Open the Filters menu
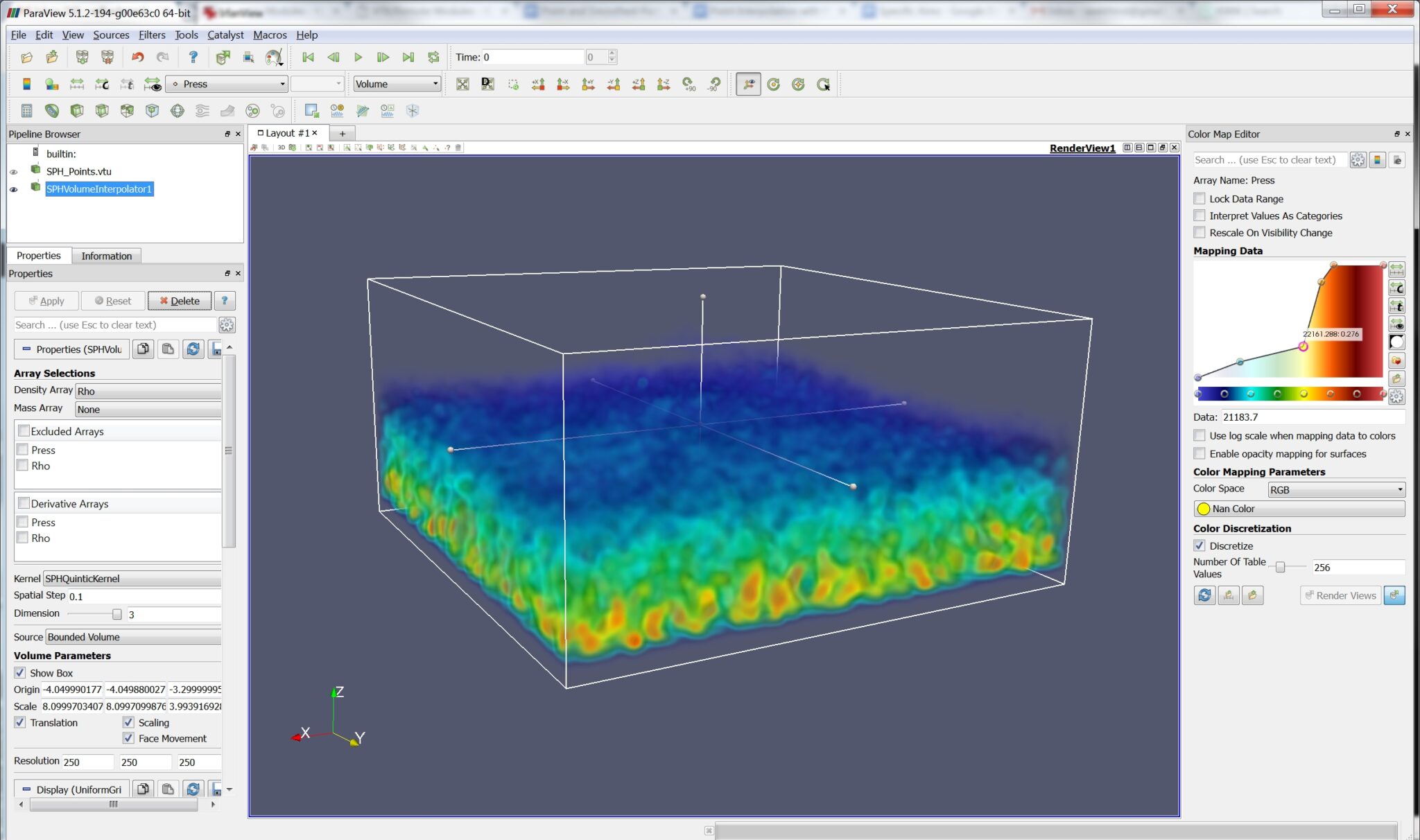 [152, 35]
